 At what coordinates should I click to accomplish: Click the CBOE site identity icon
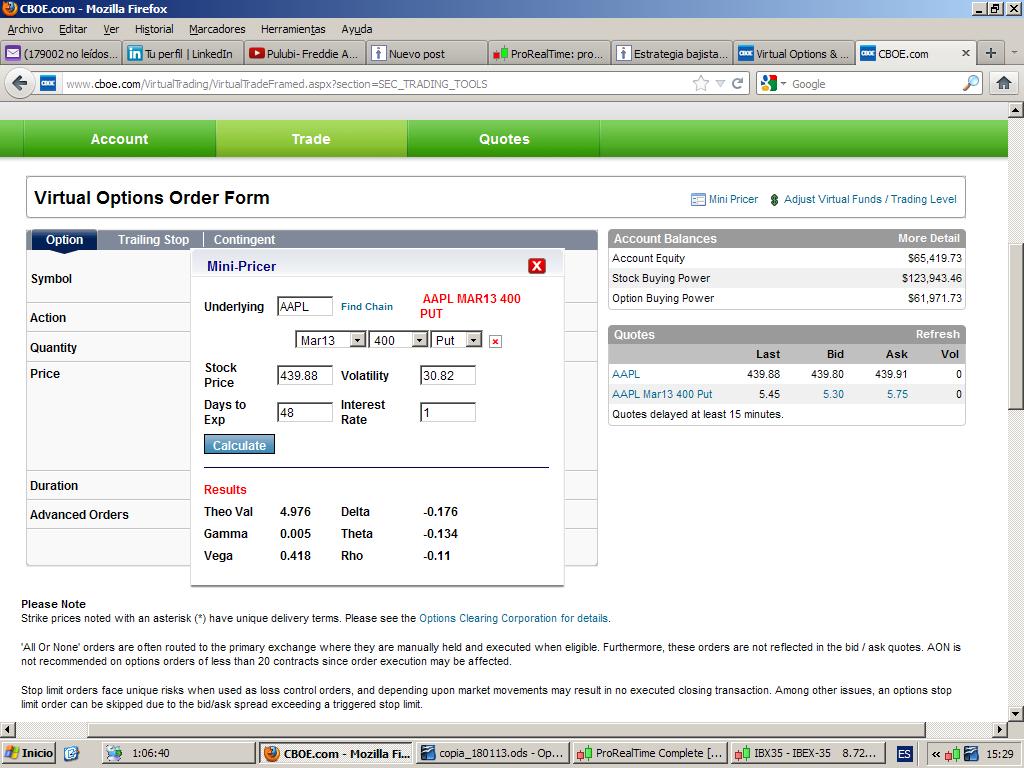click(48, 84)
